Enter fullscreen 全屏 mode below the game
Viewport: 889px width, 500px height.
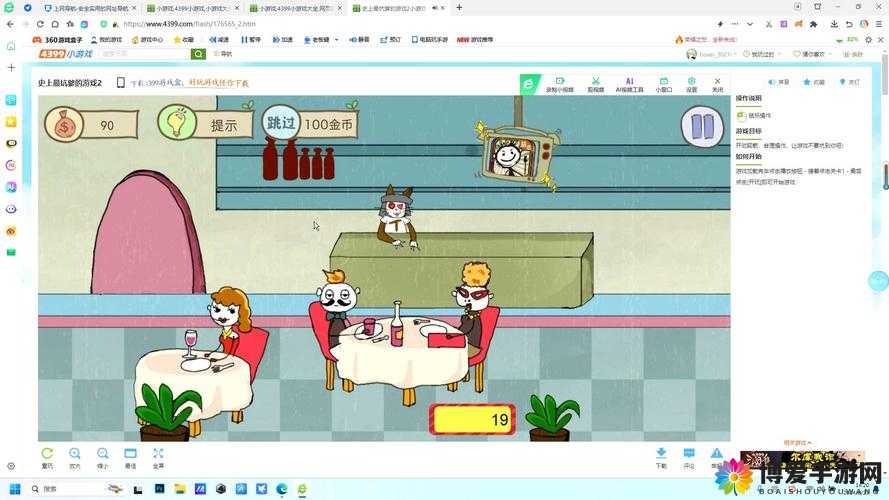(x=158, y=457)
